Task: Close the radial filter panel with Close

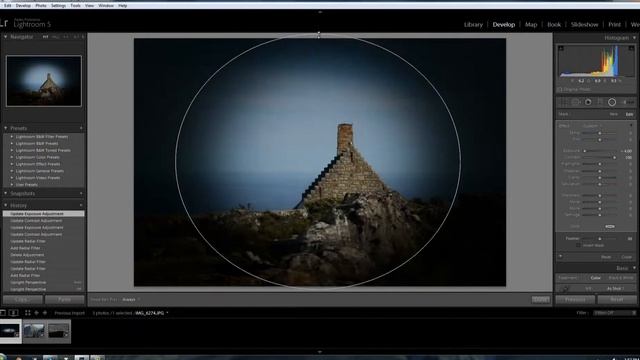Action: [x=627, y=257]
